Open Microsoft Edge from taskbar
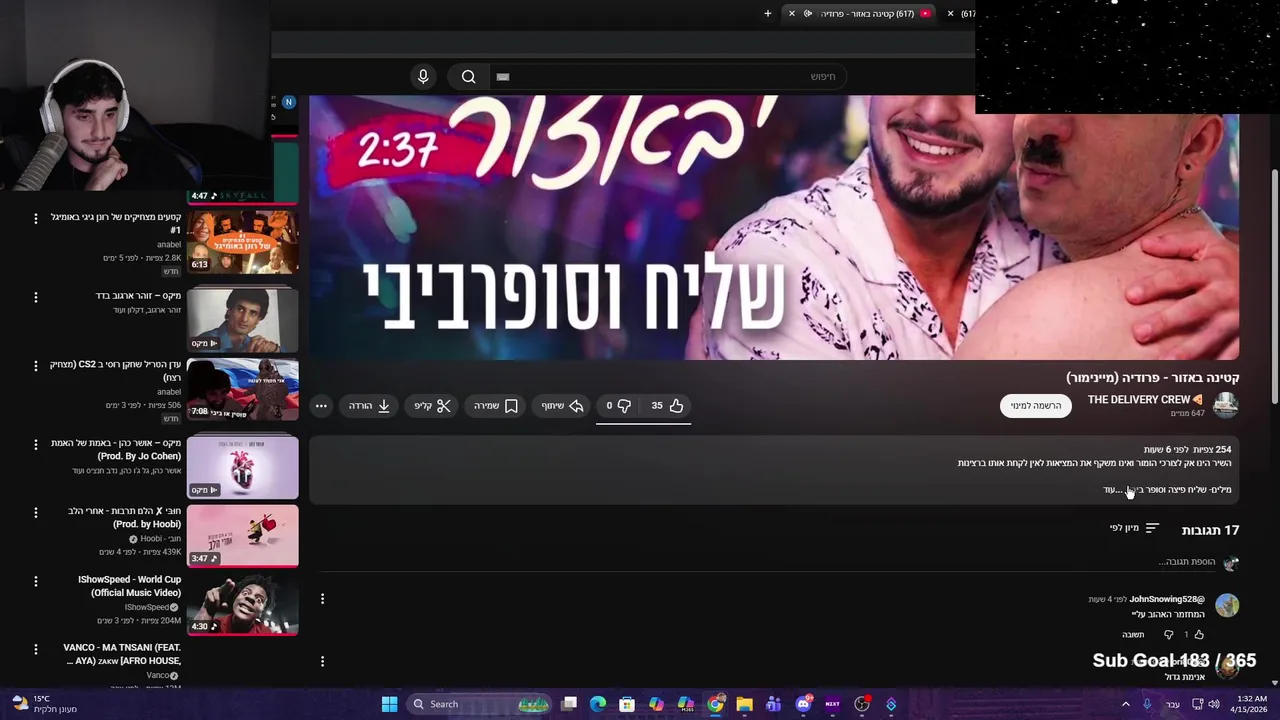 tap(598, 704)
